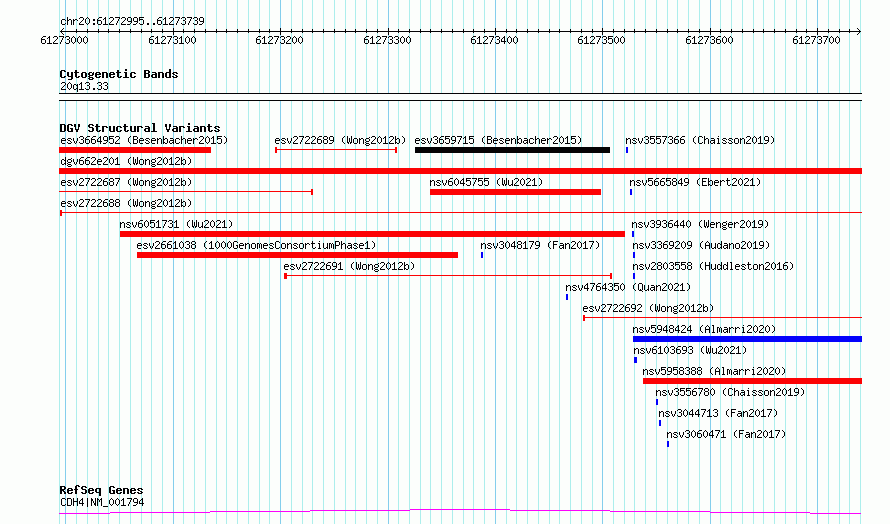890x524 pixels.
Task: Open nsv3044713 (Fan2017) variant label
Action: pos(718,413)
